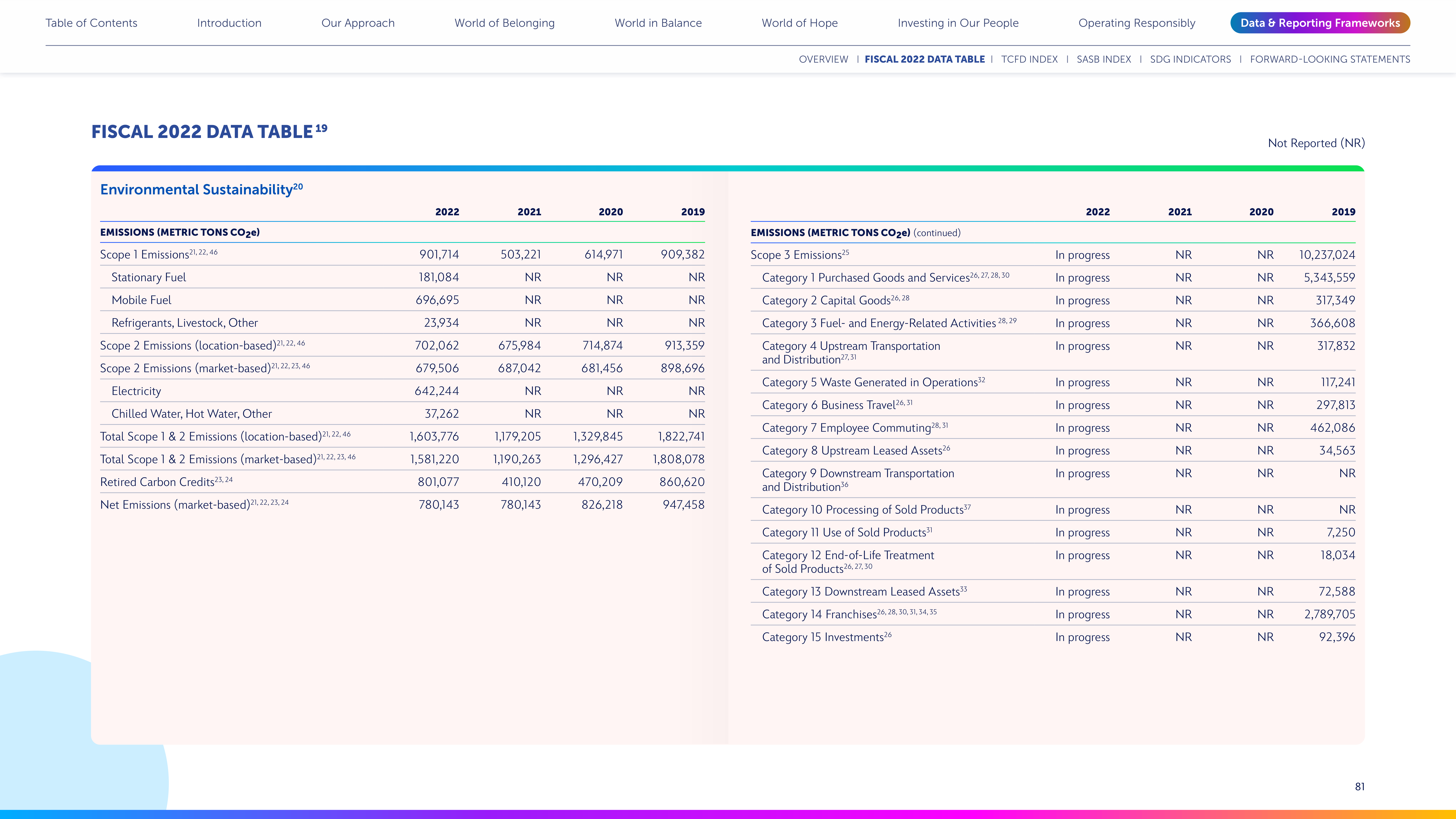
Task: Select the Mobile Fuel row label
Action: 141,300
